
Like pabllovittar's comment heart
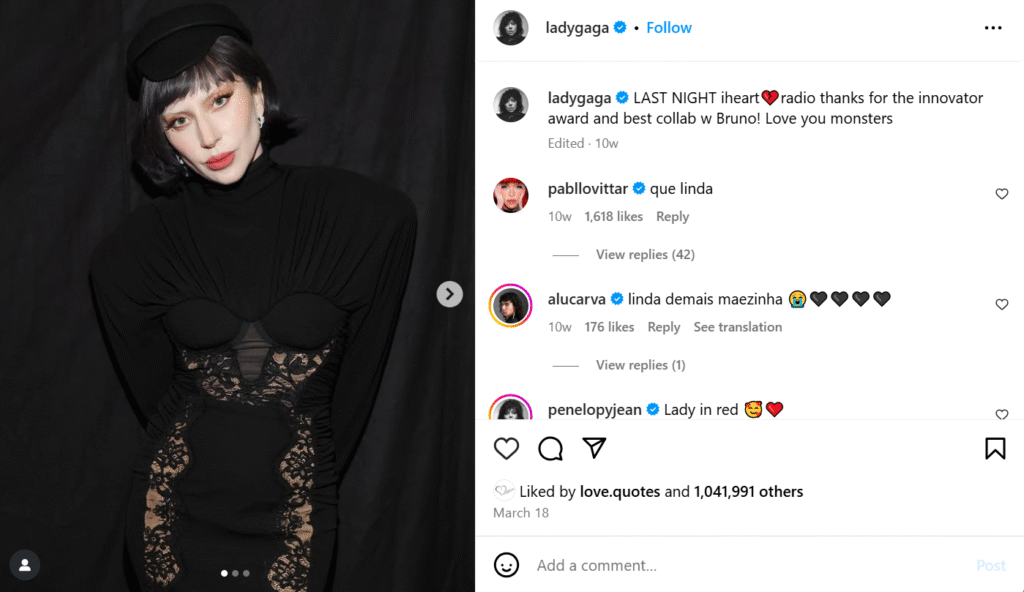(x=1002, y=193)
